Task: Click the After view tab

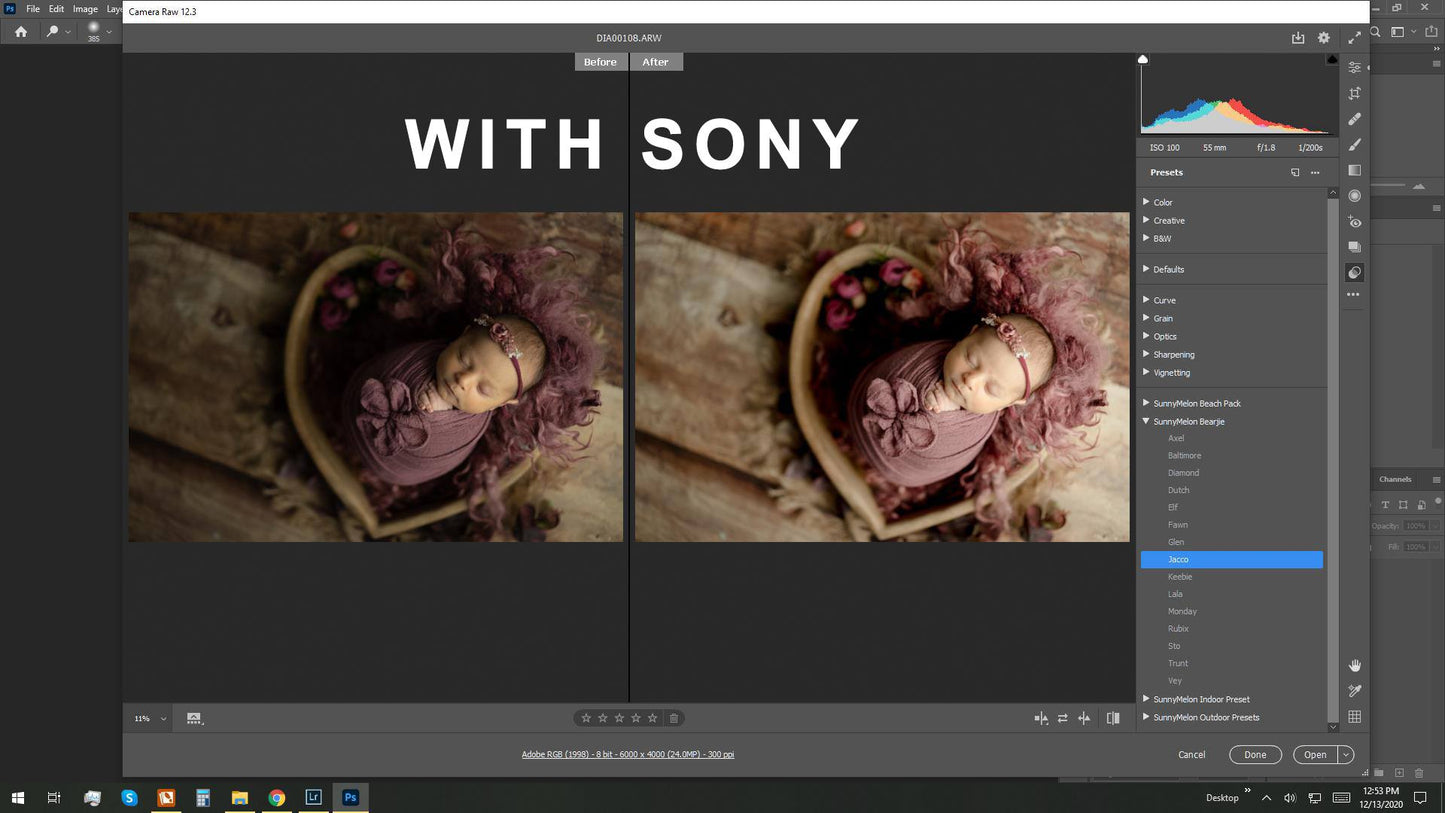Action: pos(656,62)
